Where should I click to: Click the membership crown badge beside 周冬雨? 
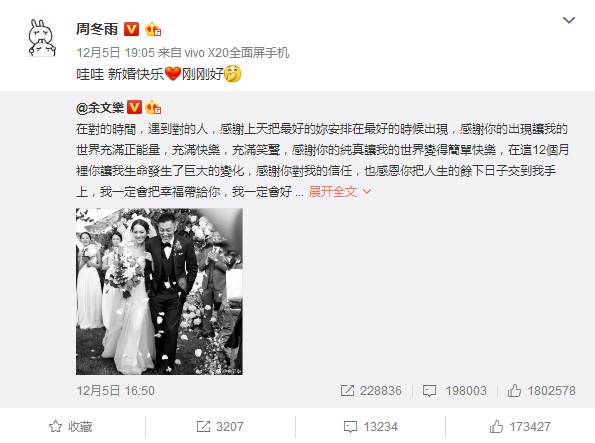[x=153, y=29]
